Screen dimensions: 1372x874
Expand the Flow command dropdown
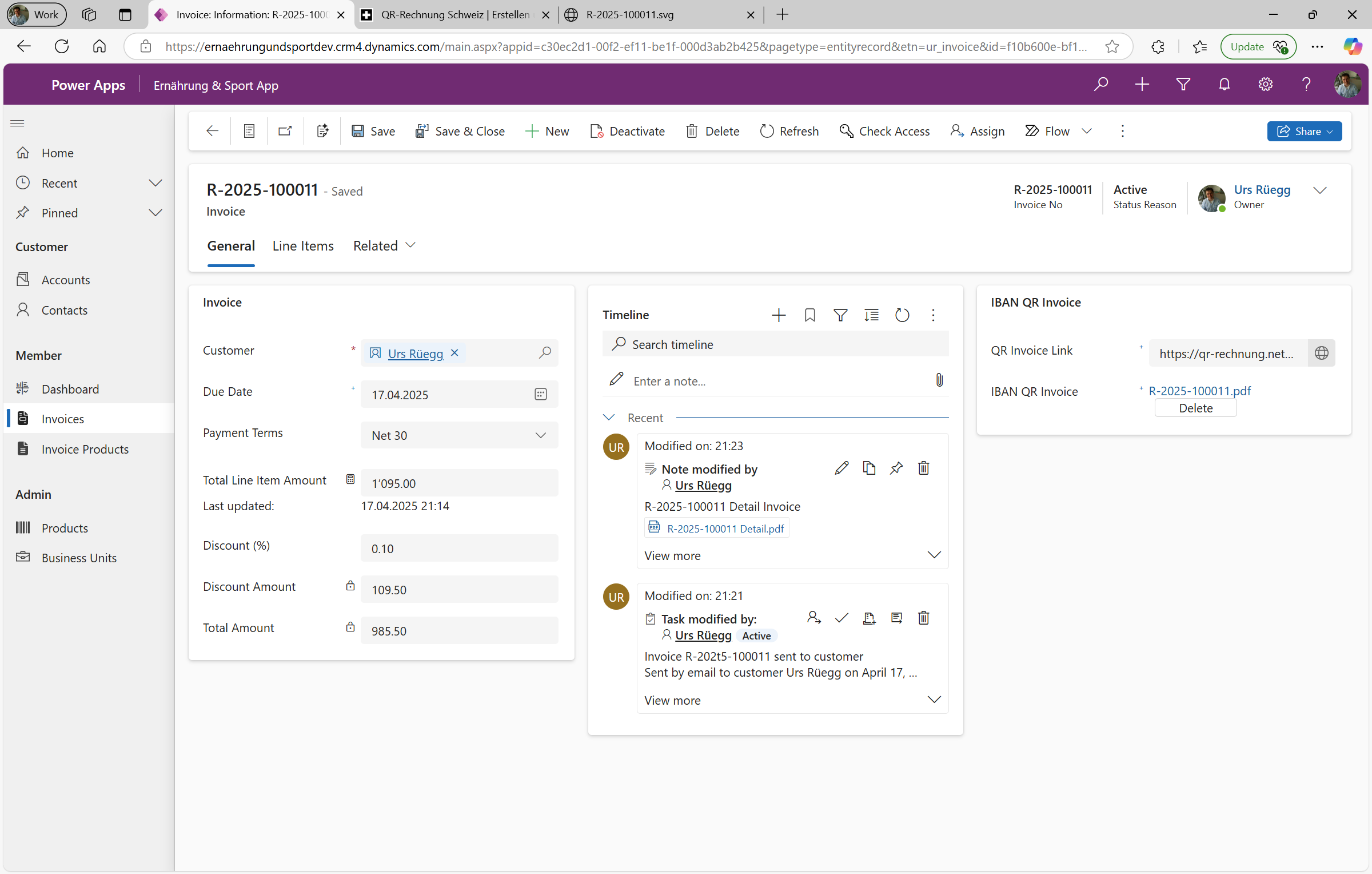1087,131
